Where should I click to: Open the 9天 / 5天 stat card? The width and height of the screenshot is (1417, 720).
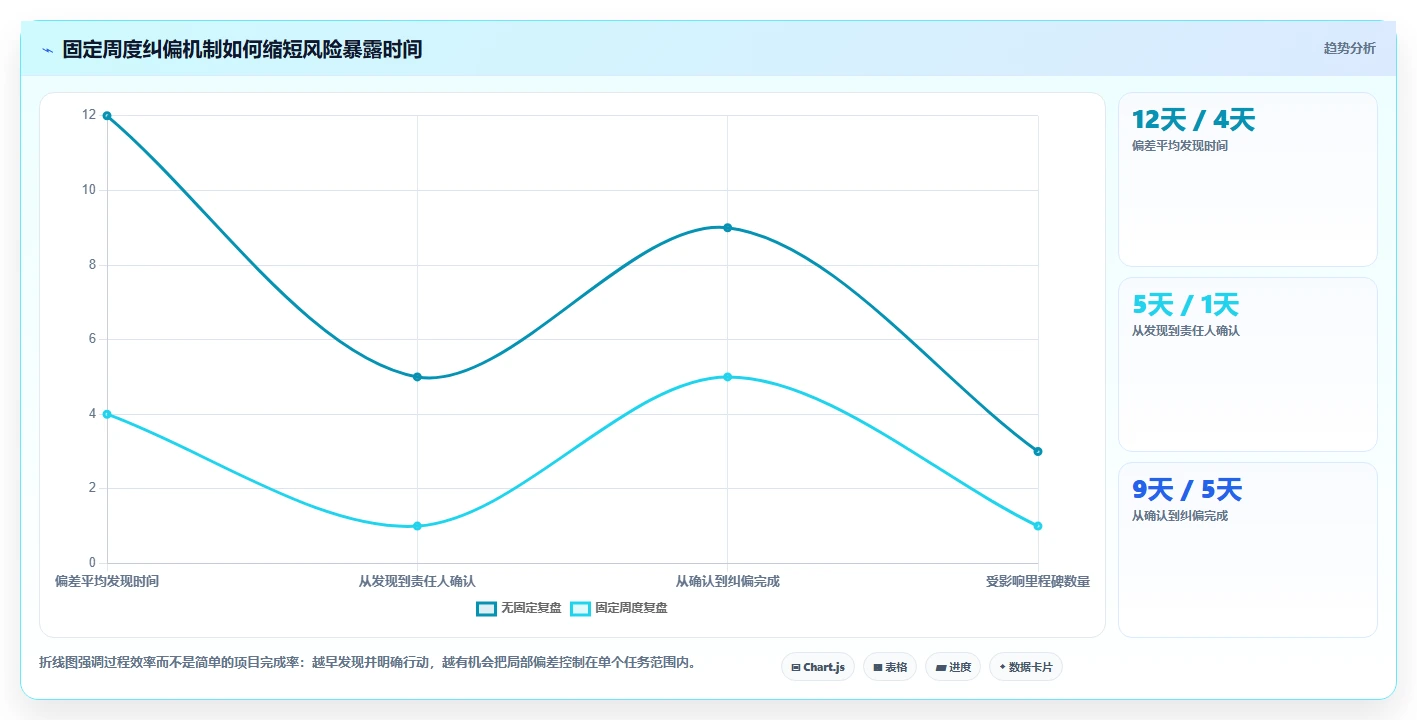1247,549
